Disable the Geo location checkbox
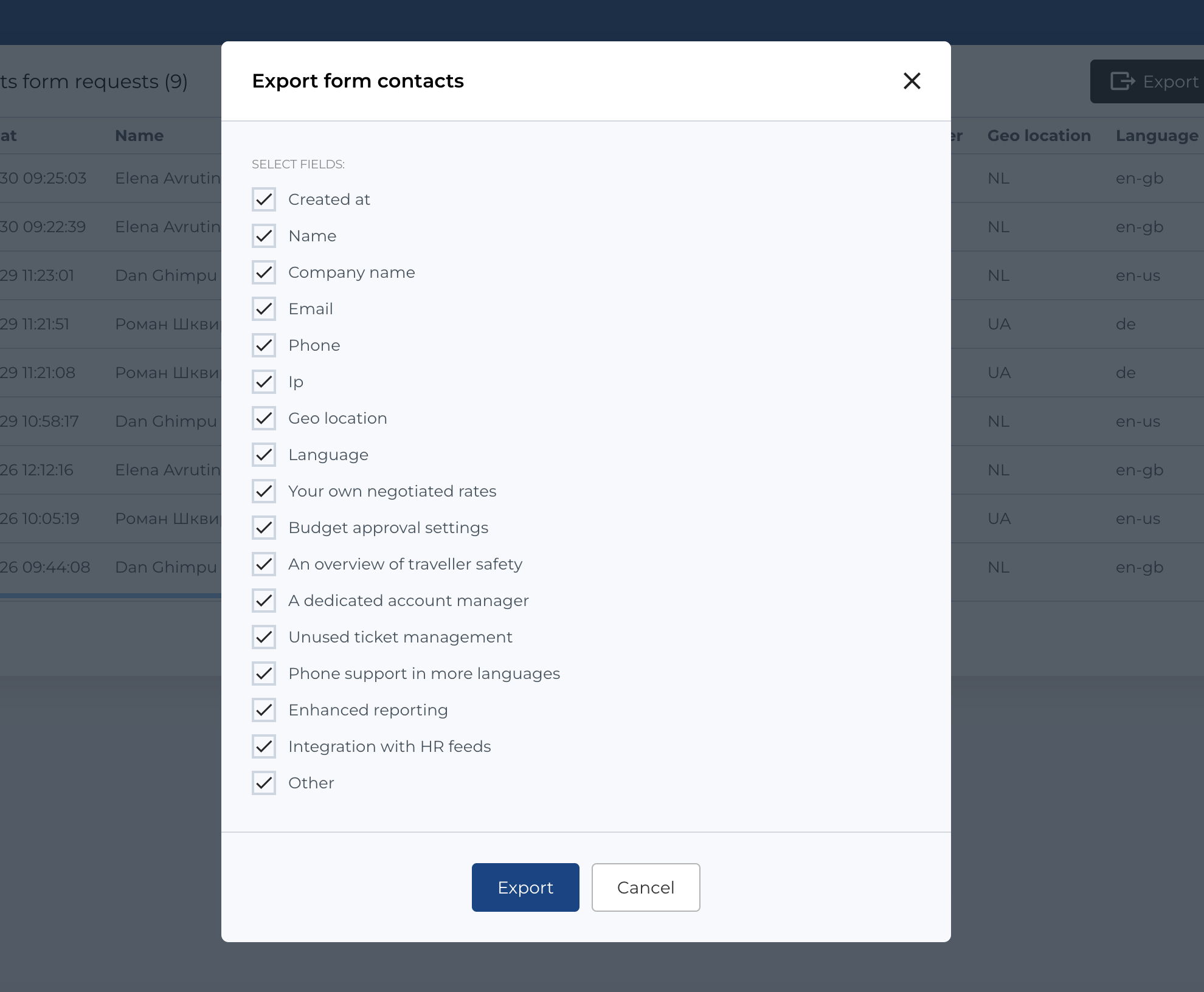This screenshot has height=992, width=1204. [264, 418]
